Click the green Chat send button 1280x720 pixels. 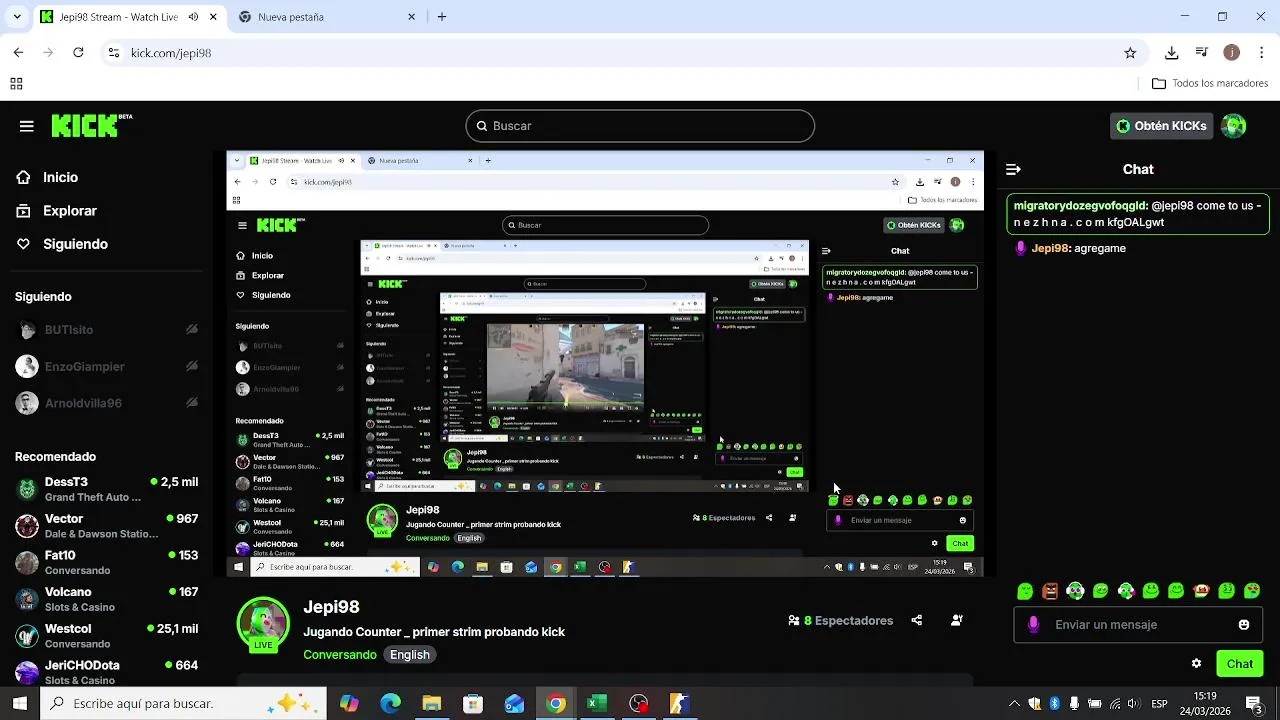tap(1240, 664)
